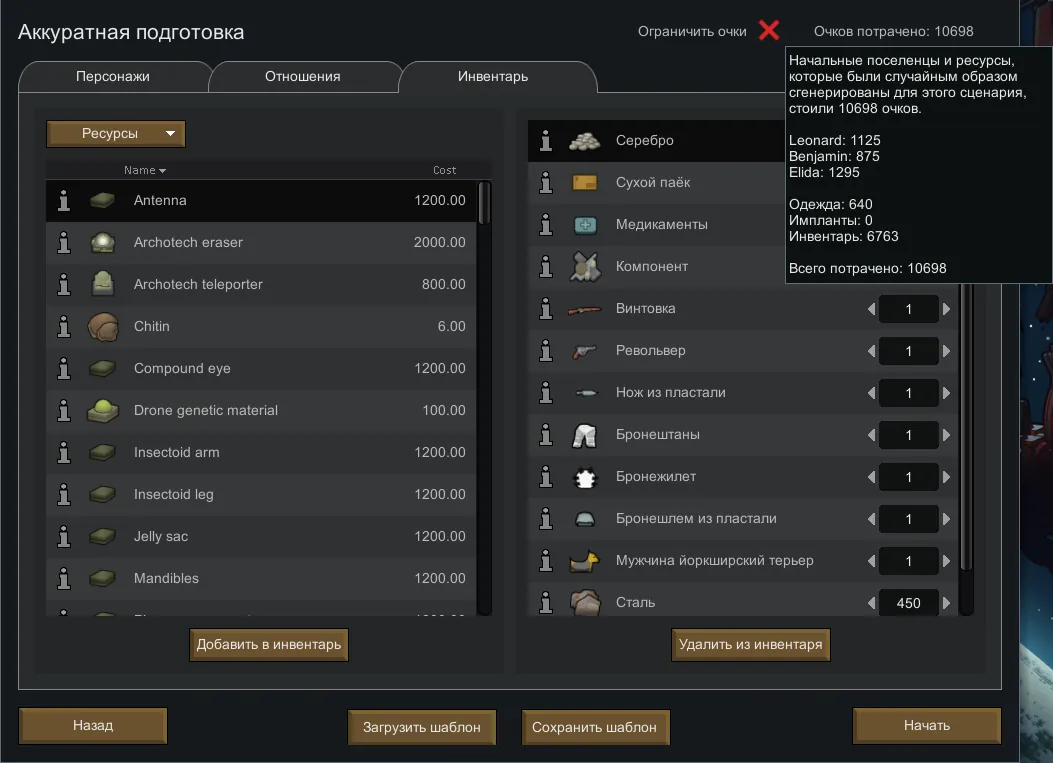This screenshot has width=1053, height=763.
Task: Click the info icon beside Серебро
Action: pos(546,141)
